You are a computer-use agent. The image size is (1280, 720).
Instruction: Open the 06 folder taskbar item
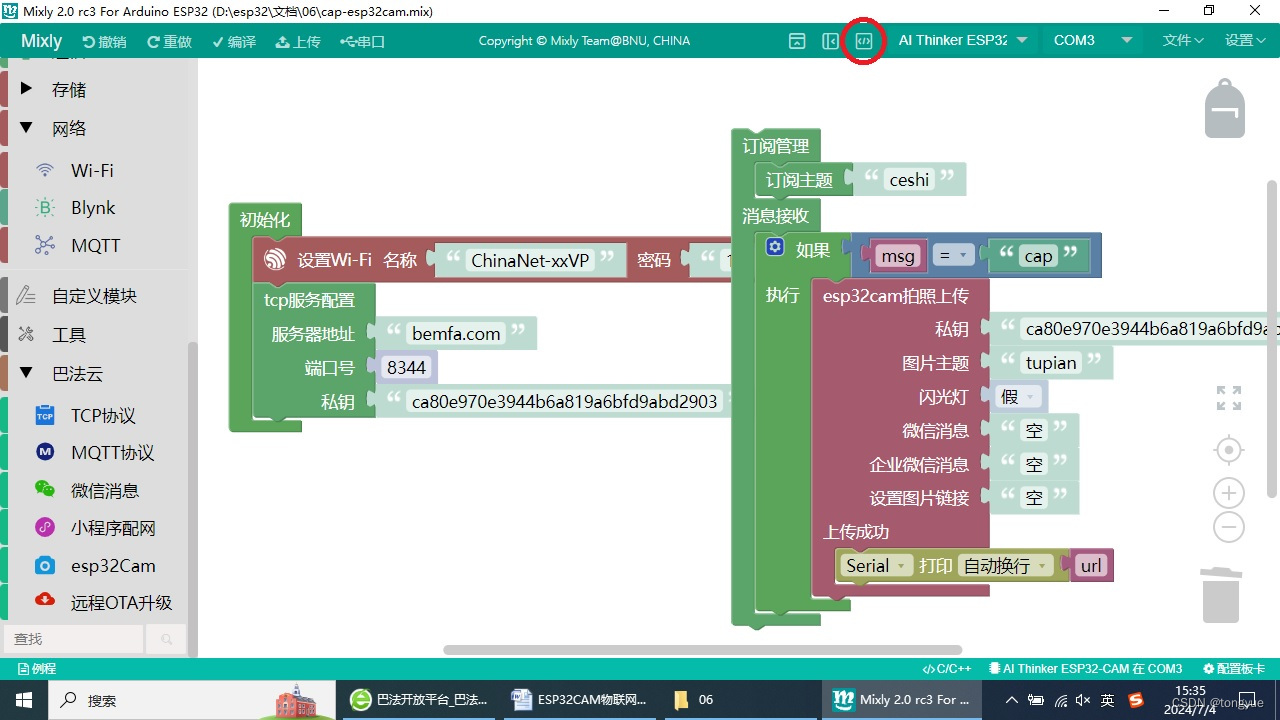point(739,700)
